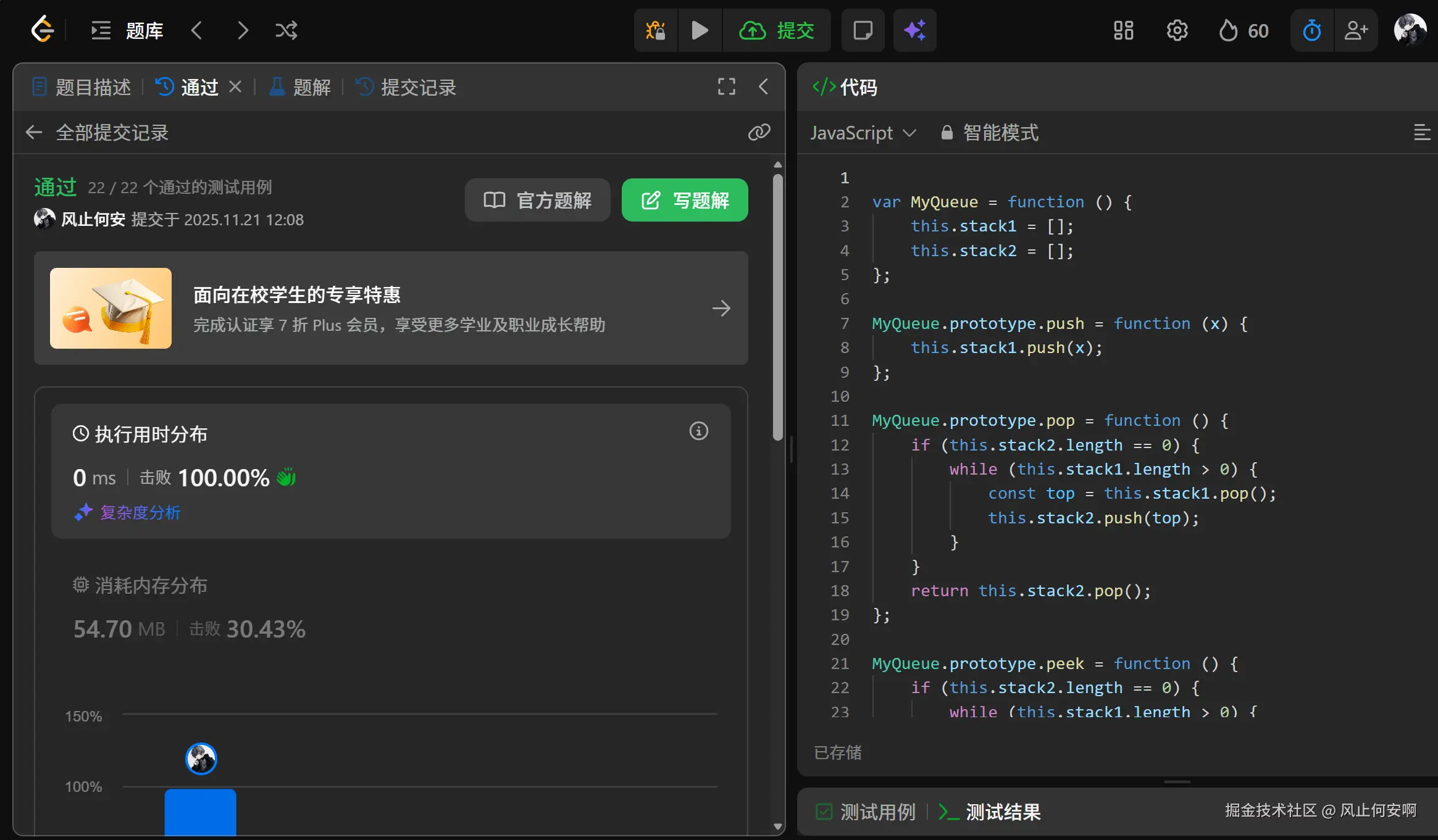Run code with the play button
1438x840 pixels.
tap(700, 30)
